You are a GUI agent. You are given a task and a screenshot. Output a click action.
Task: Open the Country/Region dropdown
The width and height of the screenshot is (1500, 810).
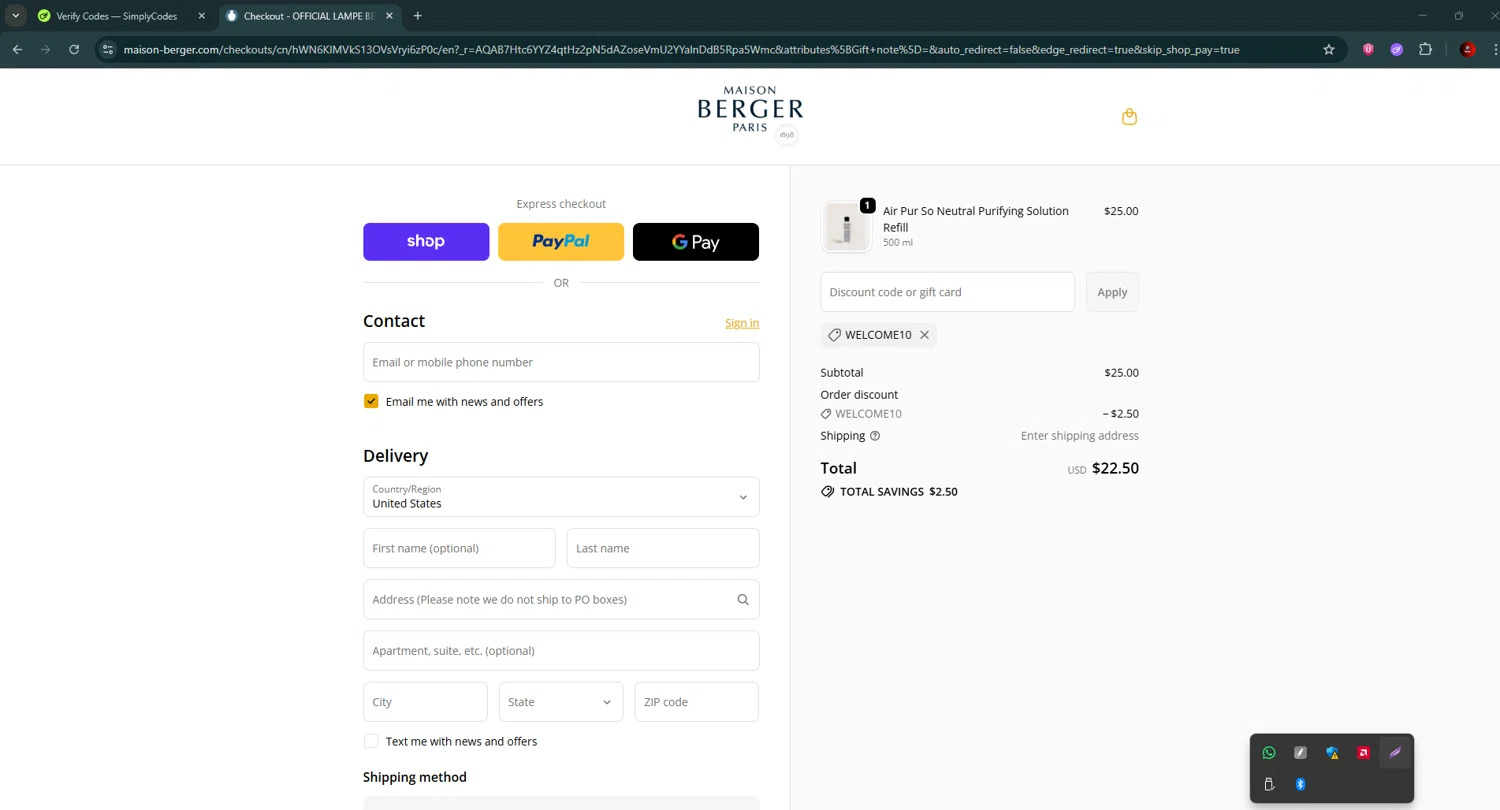[561, 497]
